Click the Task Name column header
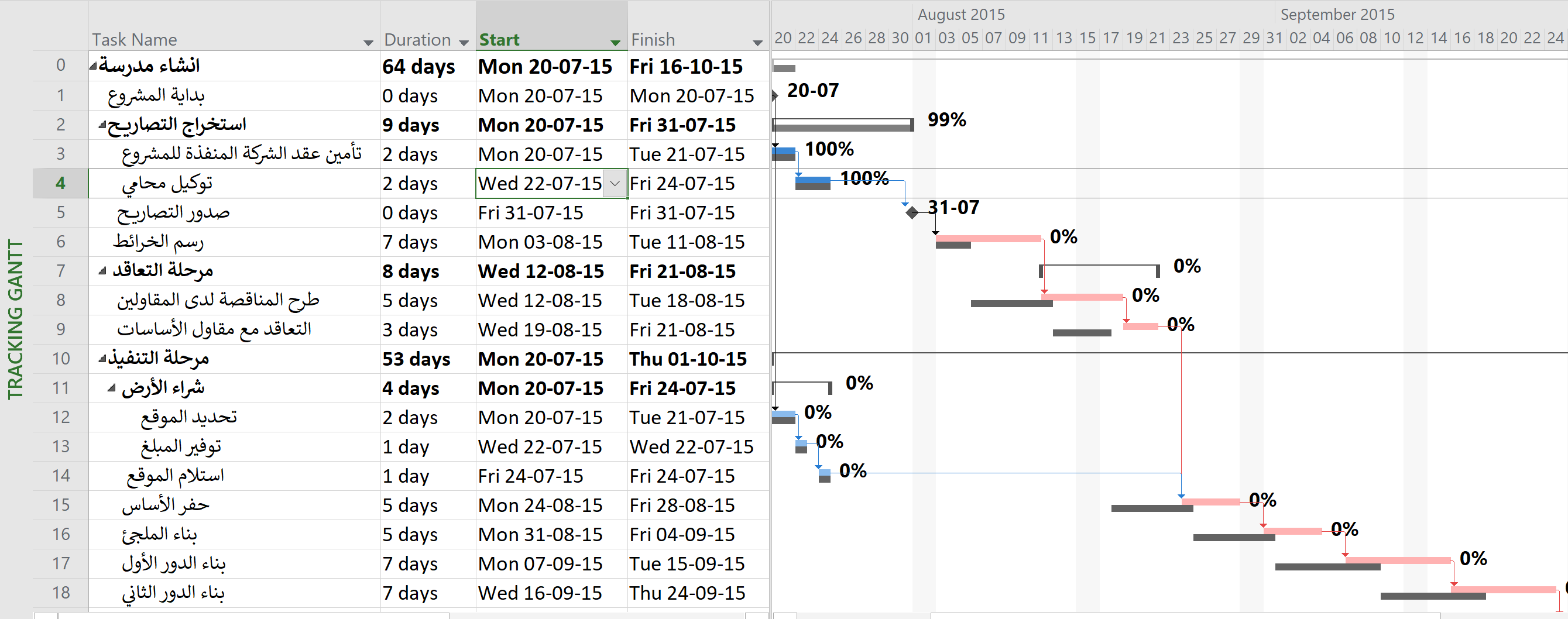The width and height of the screenshot is (1568, 619). point(225,40)
